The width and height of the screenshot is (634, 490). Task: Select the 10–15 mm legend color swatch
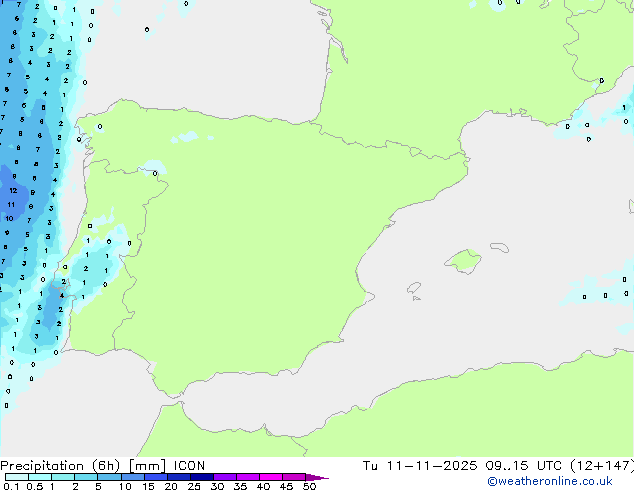tap(132, 477)
